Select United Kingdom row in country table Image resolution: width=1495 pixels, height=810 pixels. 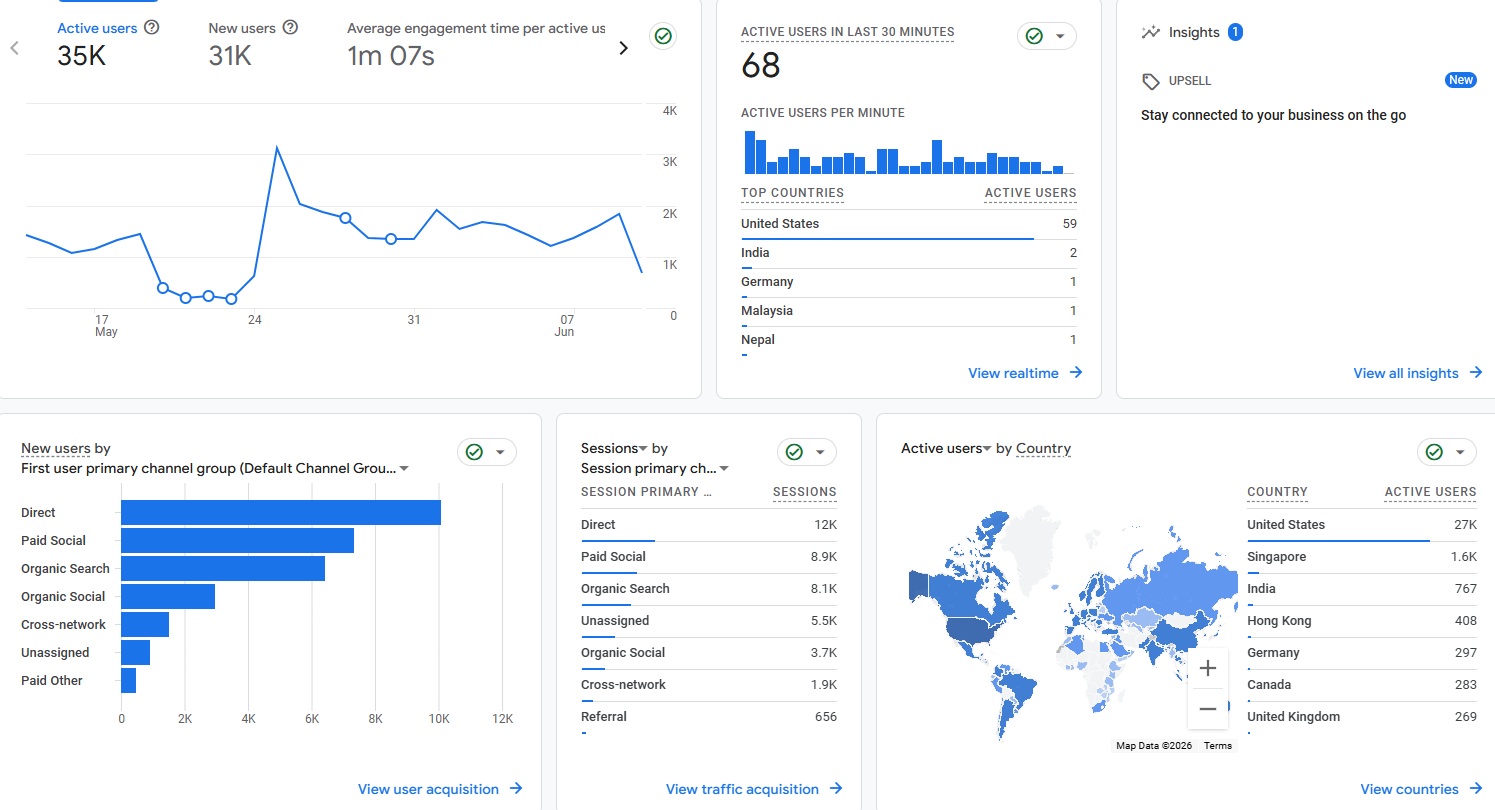point(1362,717)
